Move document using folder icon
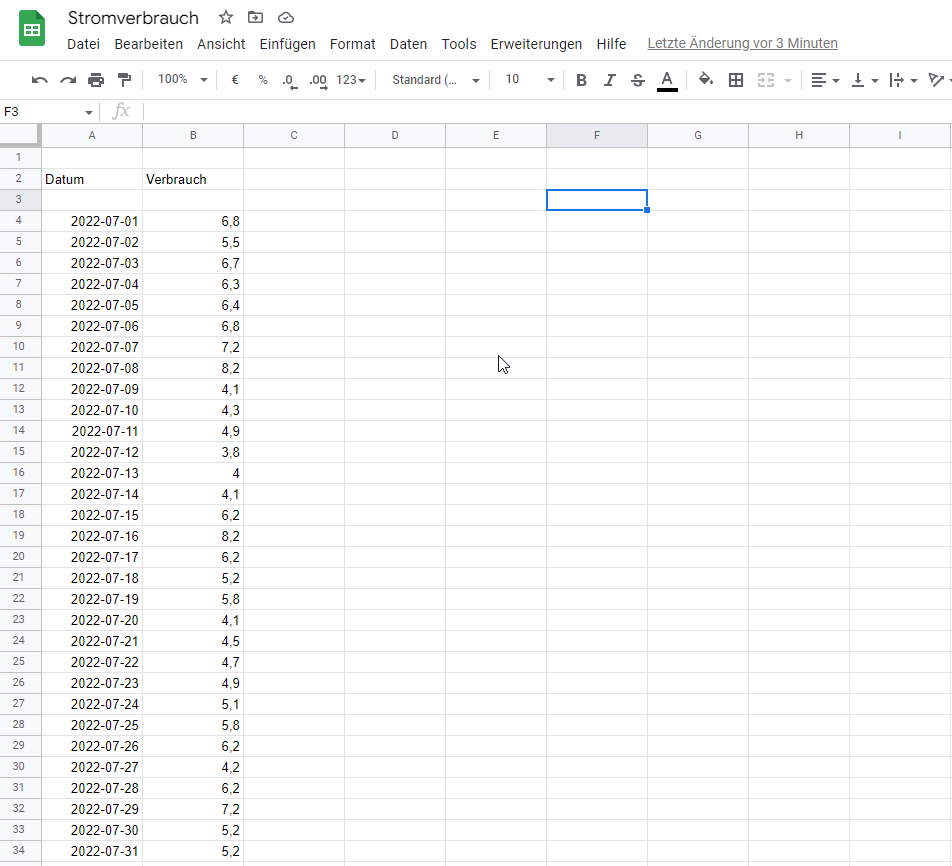This screenshot has width=952, height=866. tap(256, 17)
